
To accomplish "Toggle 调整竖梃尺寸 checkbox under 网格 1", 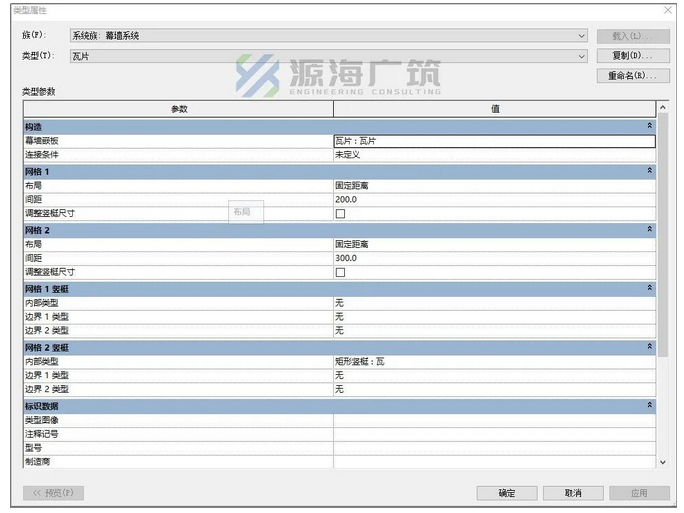I will point(340,214).
